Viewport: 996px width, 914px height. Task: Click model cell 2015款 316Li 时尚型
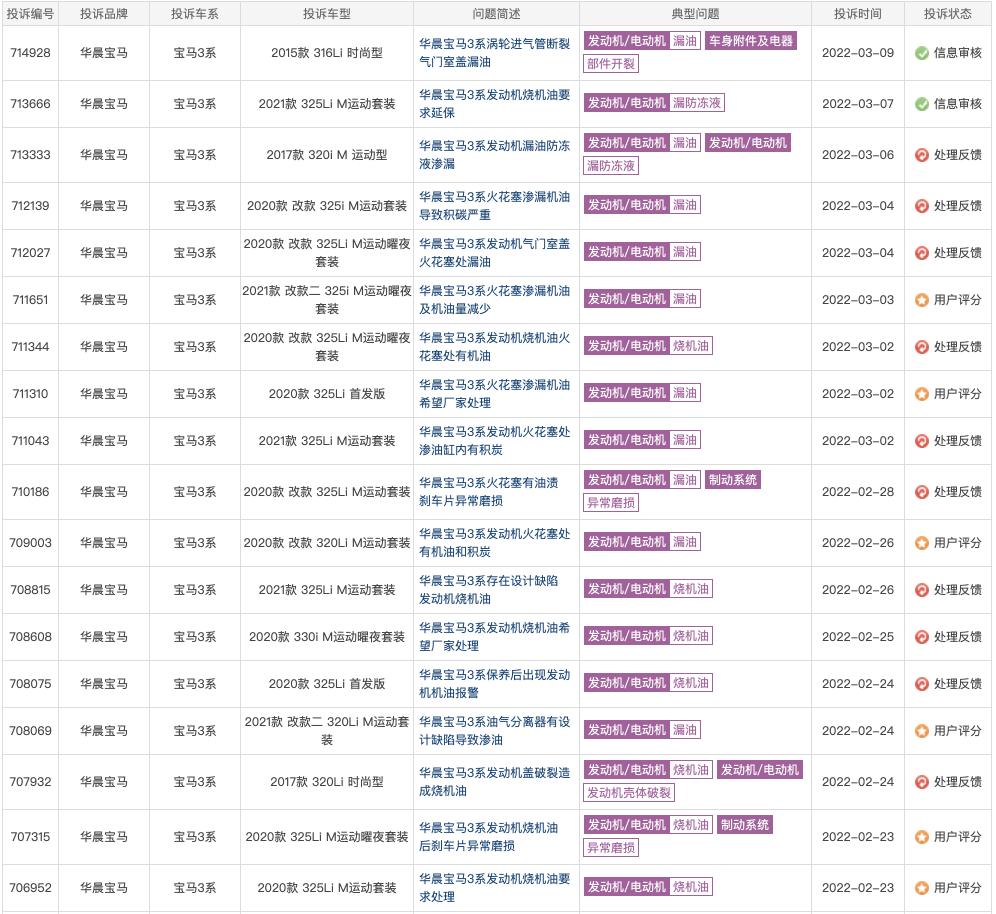click(326, 53)
